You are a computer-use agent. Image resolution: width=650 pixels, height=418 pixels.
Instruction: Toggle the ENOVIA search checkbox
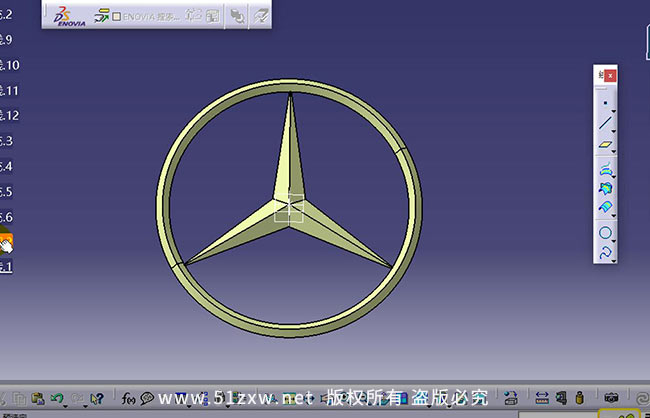[x=116, y=17]
